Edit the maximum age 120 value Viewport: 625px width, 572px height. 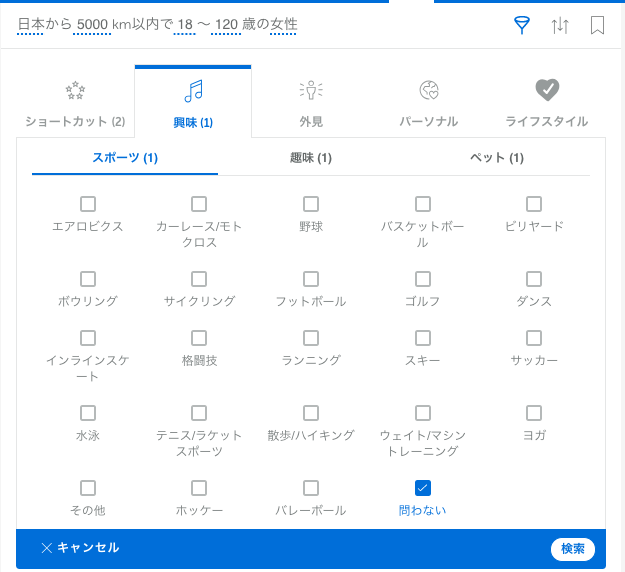pos(228,24)
